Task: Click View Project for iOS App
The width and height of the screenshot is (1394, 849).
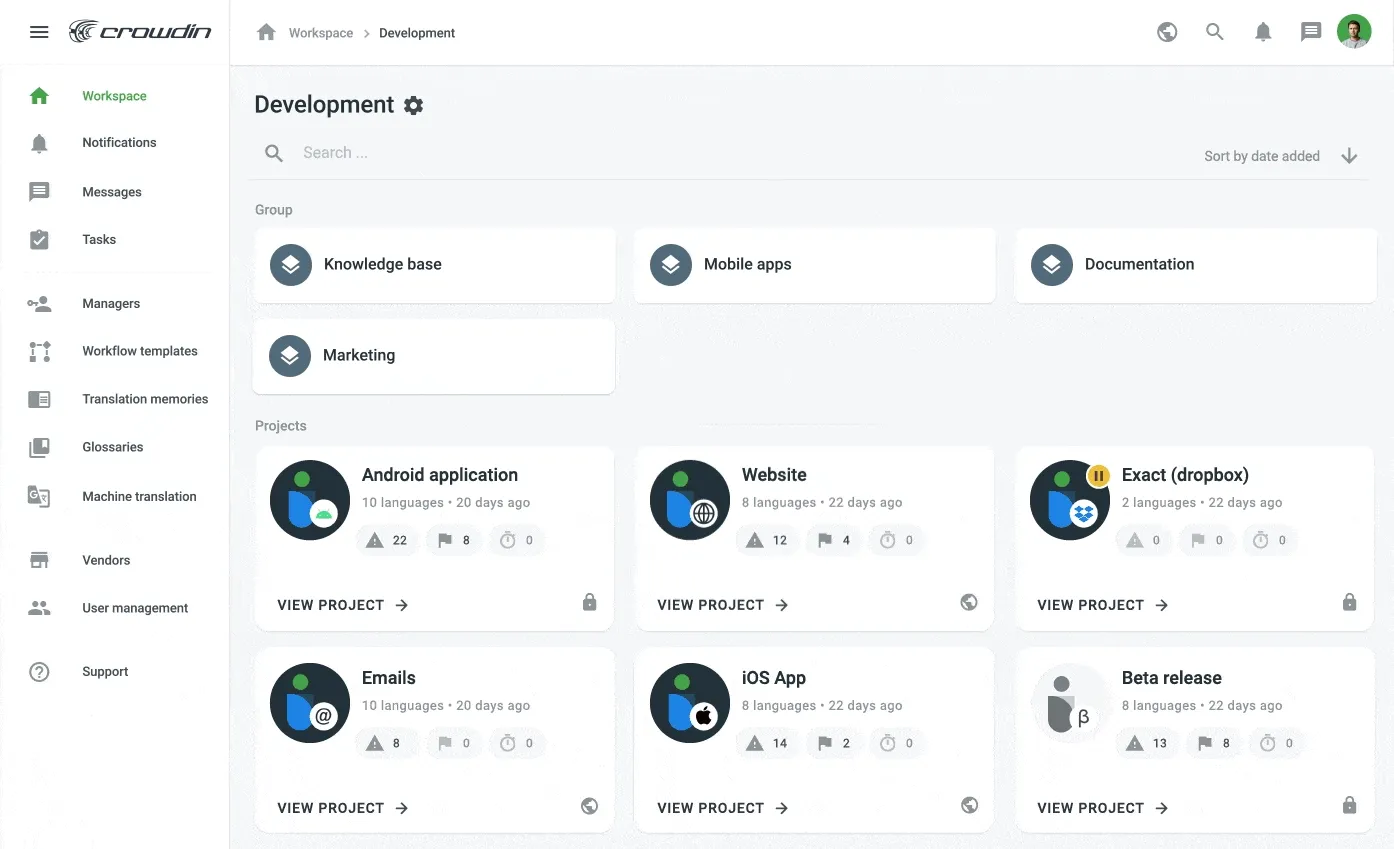Action: [722, 808]
